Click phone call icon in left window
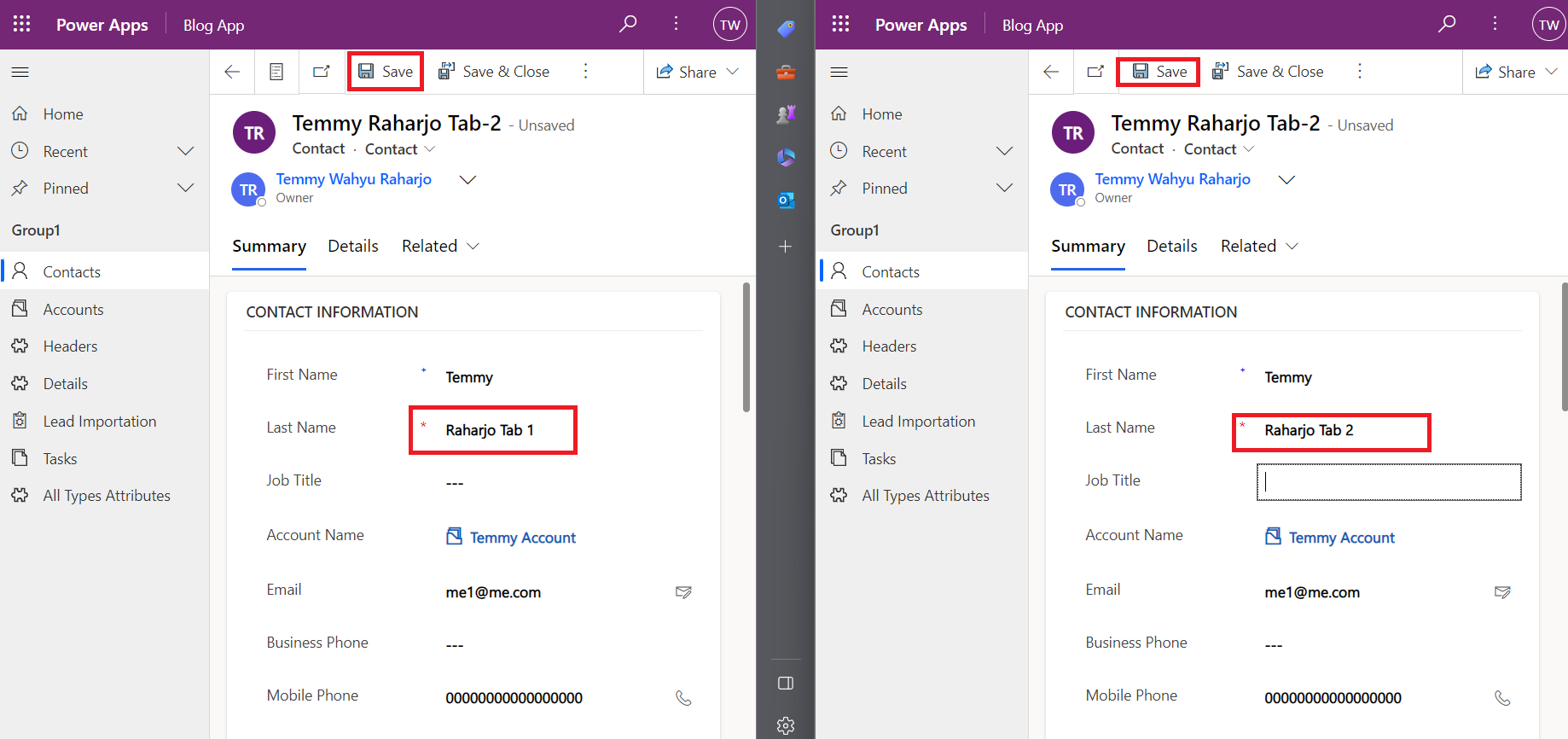1568x739 pixels. point(683,698)
